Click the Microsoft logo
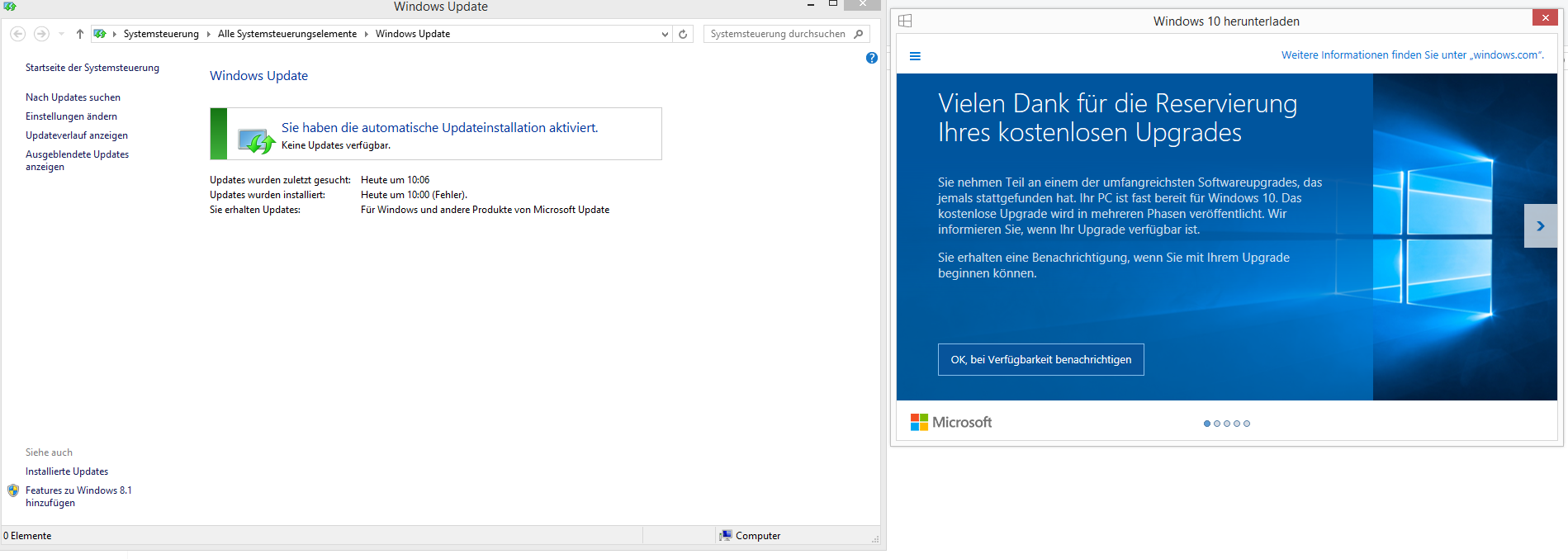This screenshot has width=1568, height=559. pos(951,422)
